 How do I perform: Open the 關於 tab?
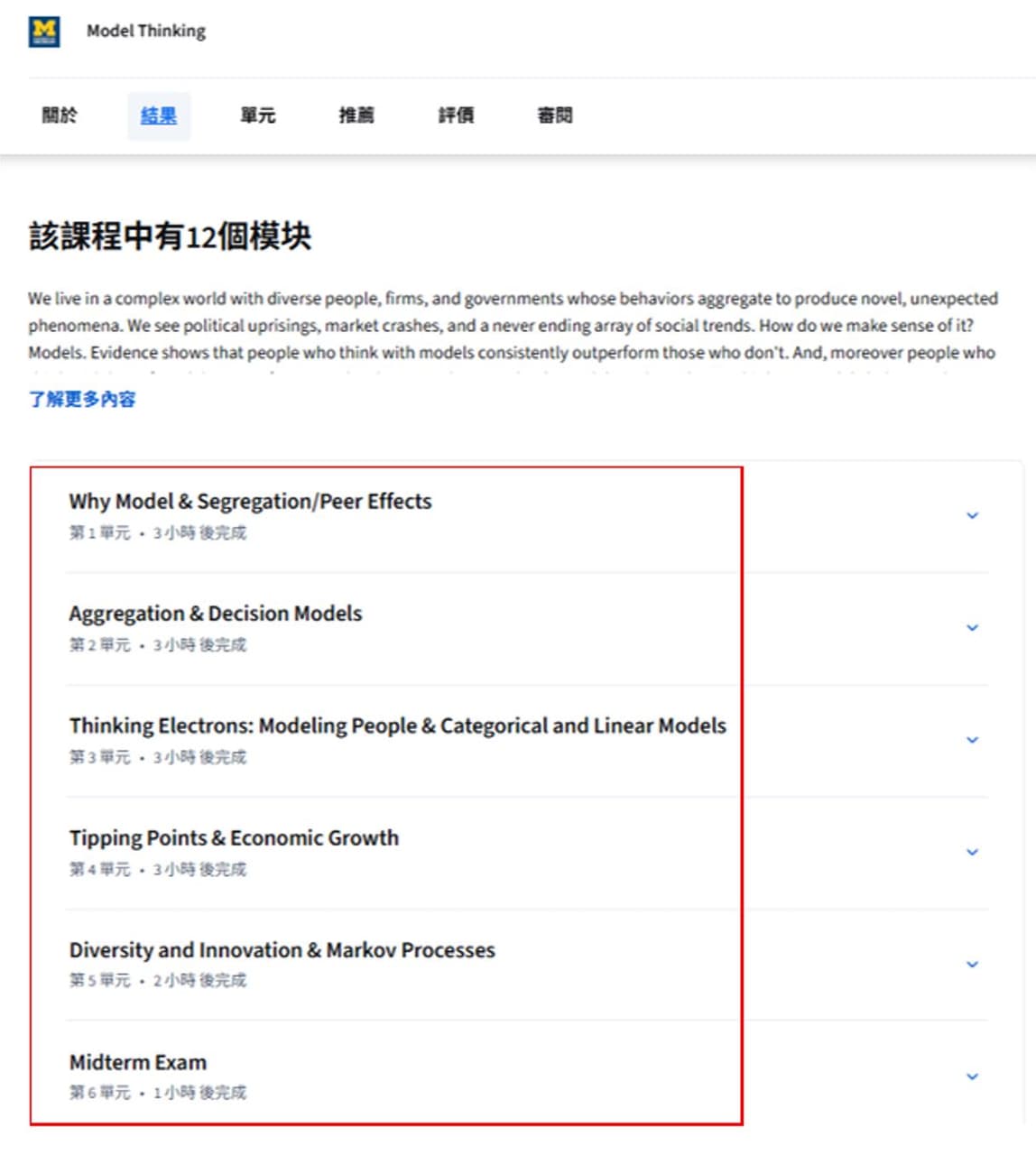[x=60, y=115]
